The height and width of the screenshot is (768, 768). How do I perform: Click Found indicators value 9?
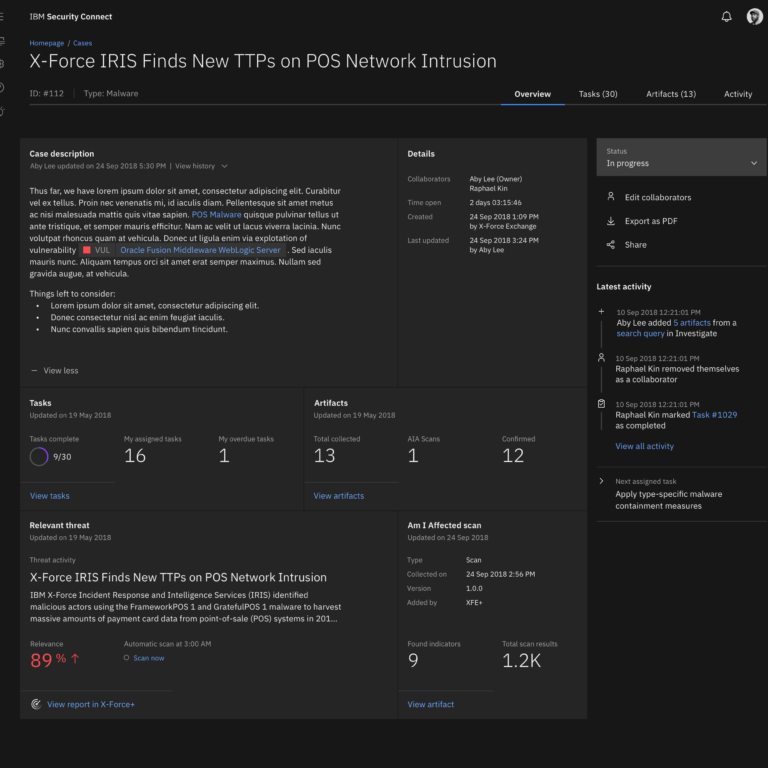pos(413,660)
